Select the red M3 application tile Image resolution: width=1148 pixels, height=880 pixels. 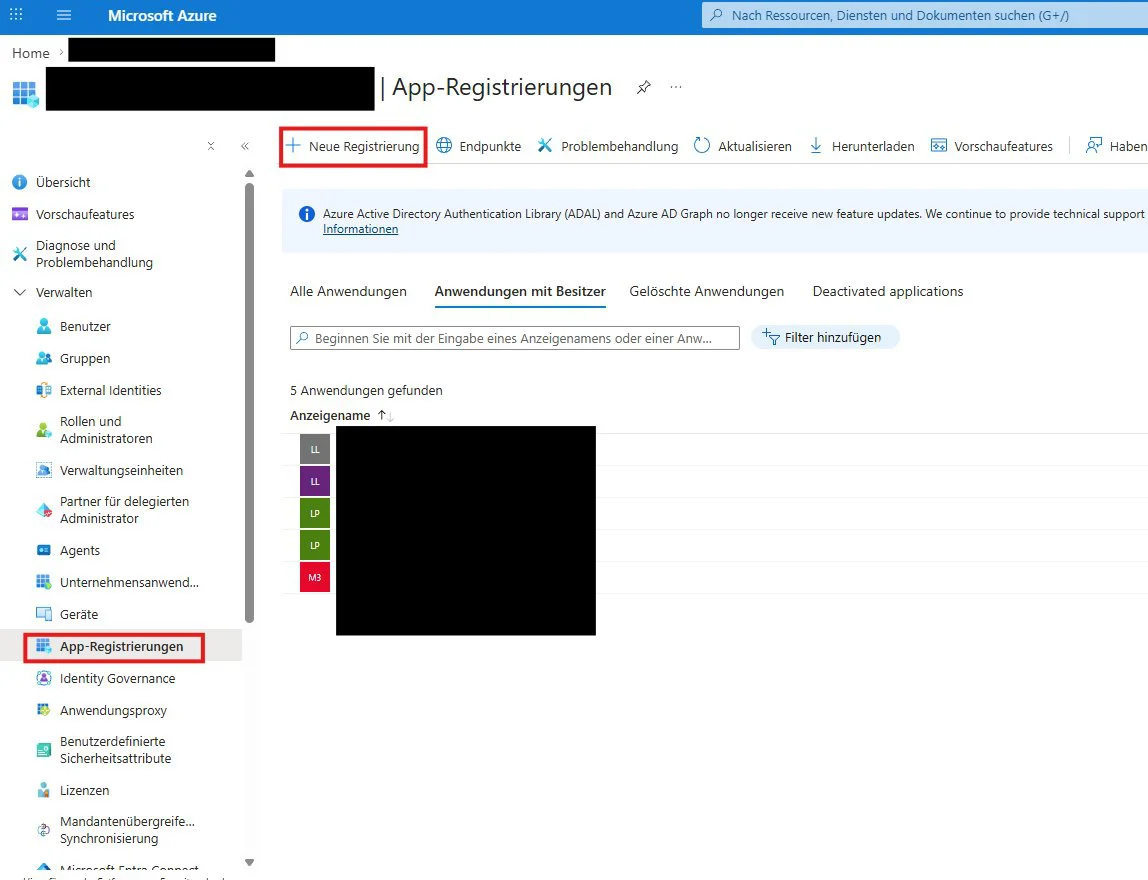pos(315,578)
